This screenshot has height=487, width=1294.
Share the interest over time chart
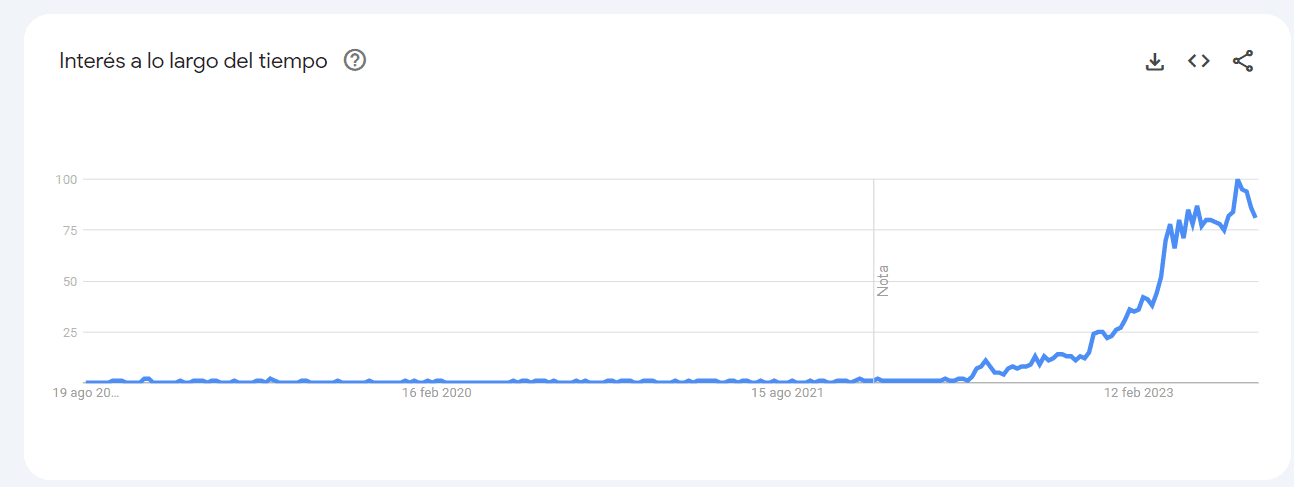[1243, 61]
